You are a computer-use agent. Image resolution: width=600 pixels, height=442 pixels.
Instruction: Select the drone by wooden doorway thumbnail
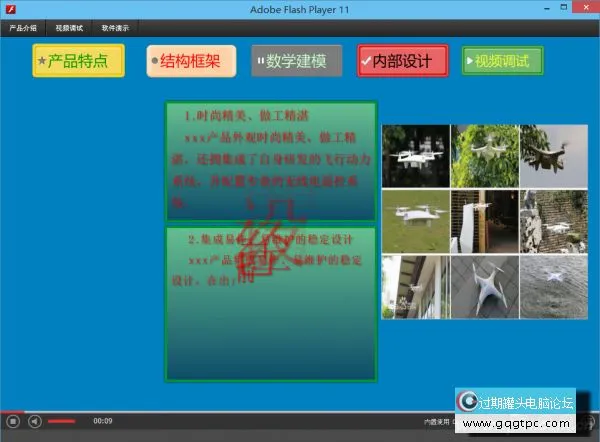(485, 221)
